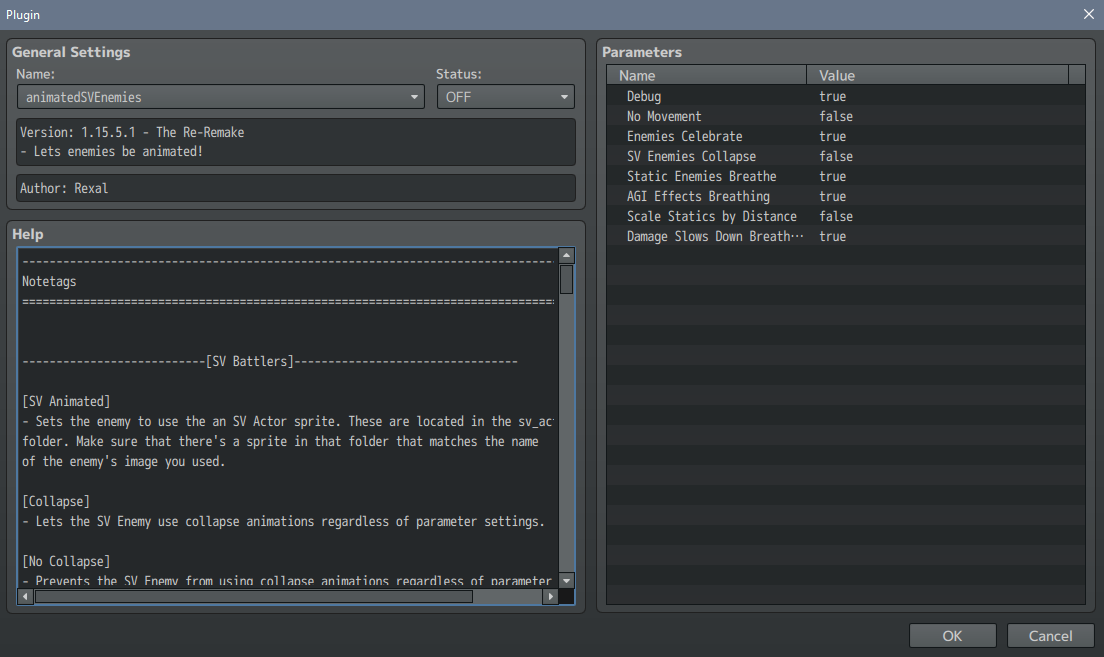
Task: Click the [SV Battlers] line in Help
Action: coord(270,361)
